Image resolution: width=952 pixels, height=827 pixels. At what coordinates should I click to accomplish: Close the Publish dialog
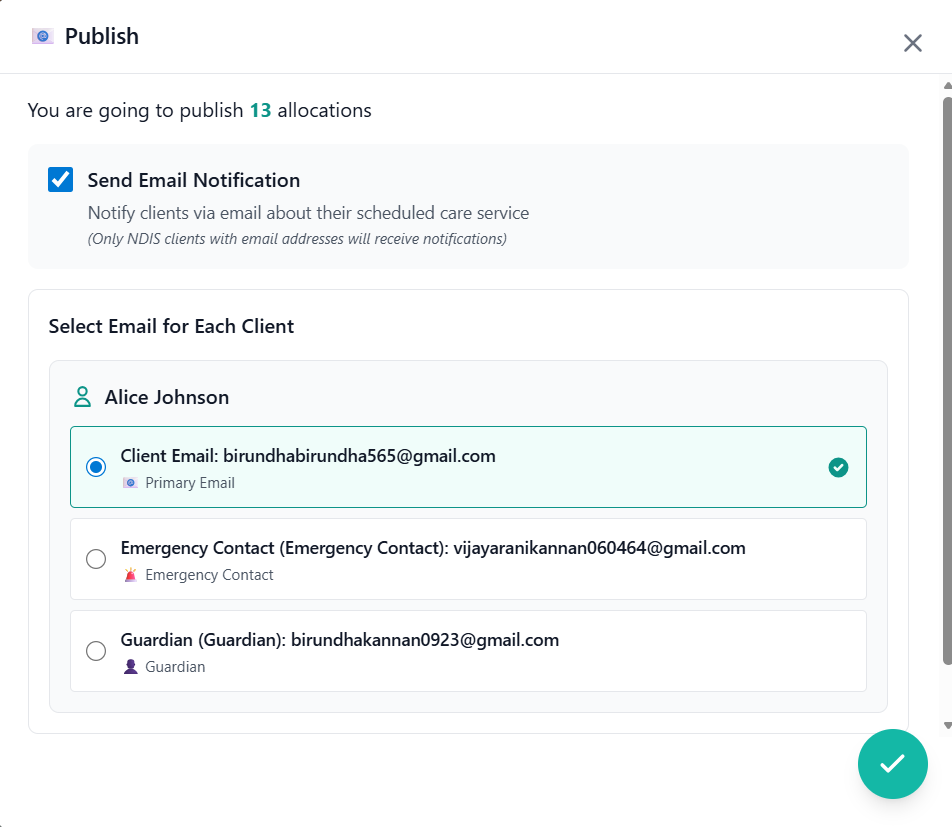pos(912,43)
